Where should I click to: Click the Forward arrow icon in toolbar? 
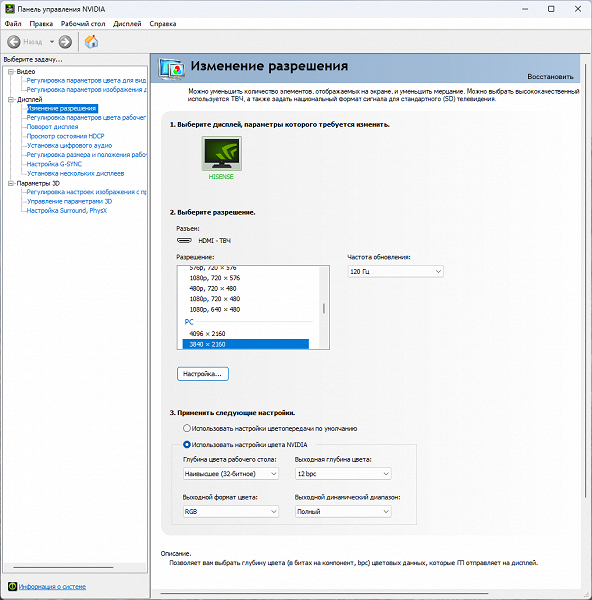[x=65, y=42]
